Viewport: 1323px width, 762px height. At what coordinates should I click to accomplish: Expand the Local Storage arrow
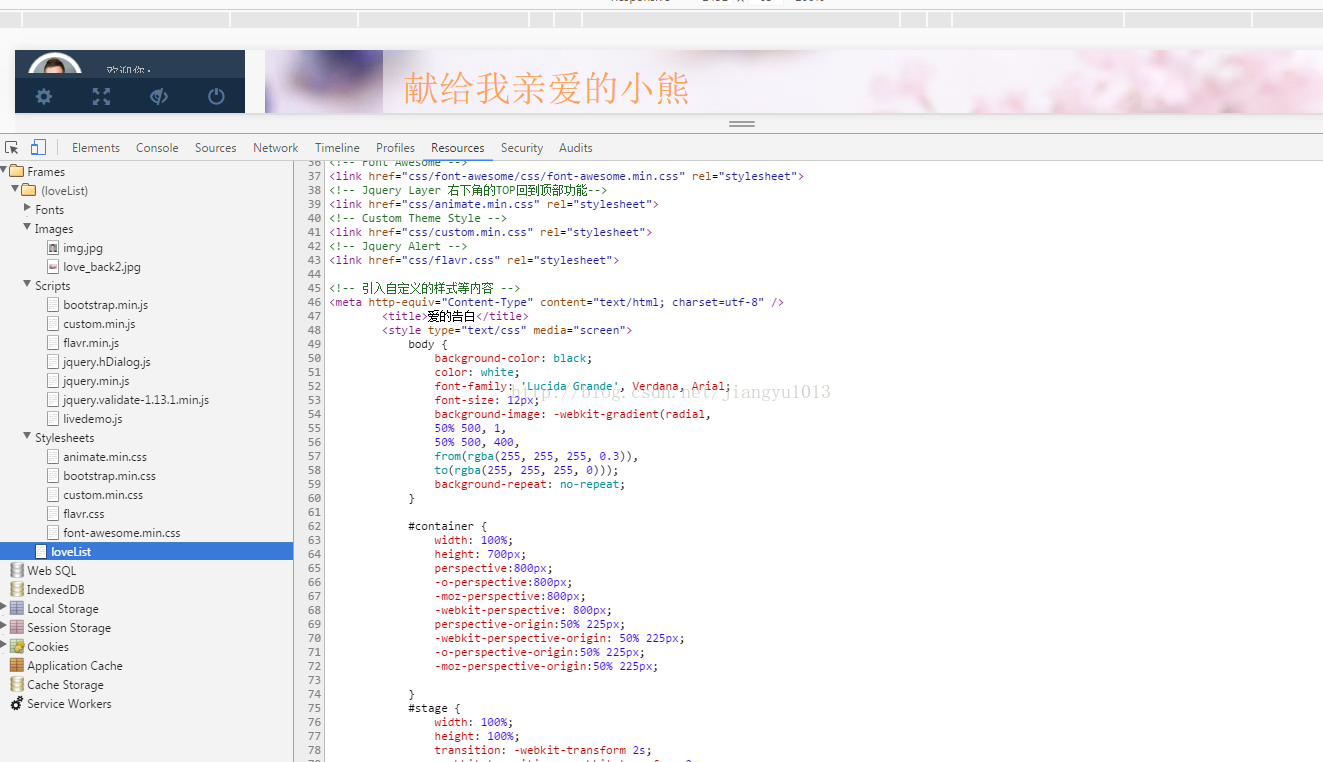4,607
